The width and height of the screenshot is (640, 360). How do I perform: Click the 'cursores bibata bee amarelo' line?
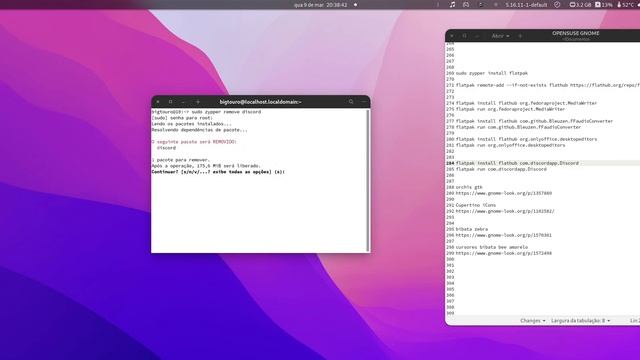[492, 247]
